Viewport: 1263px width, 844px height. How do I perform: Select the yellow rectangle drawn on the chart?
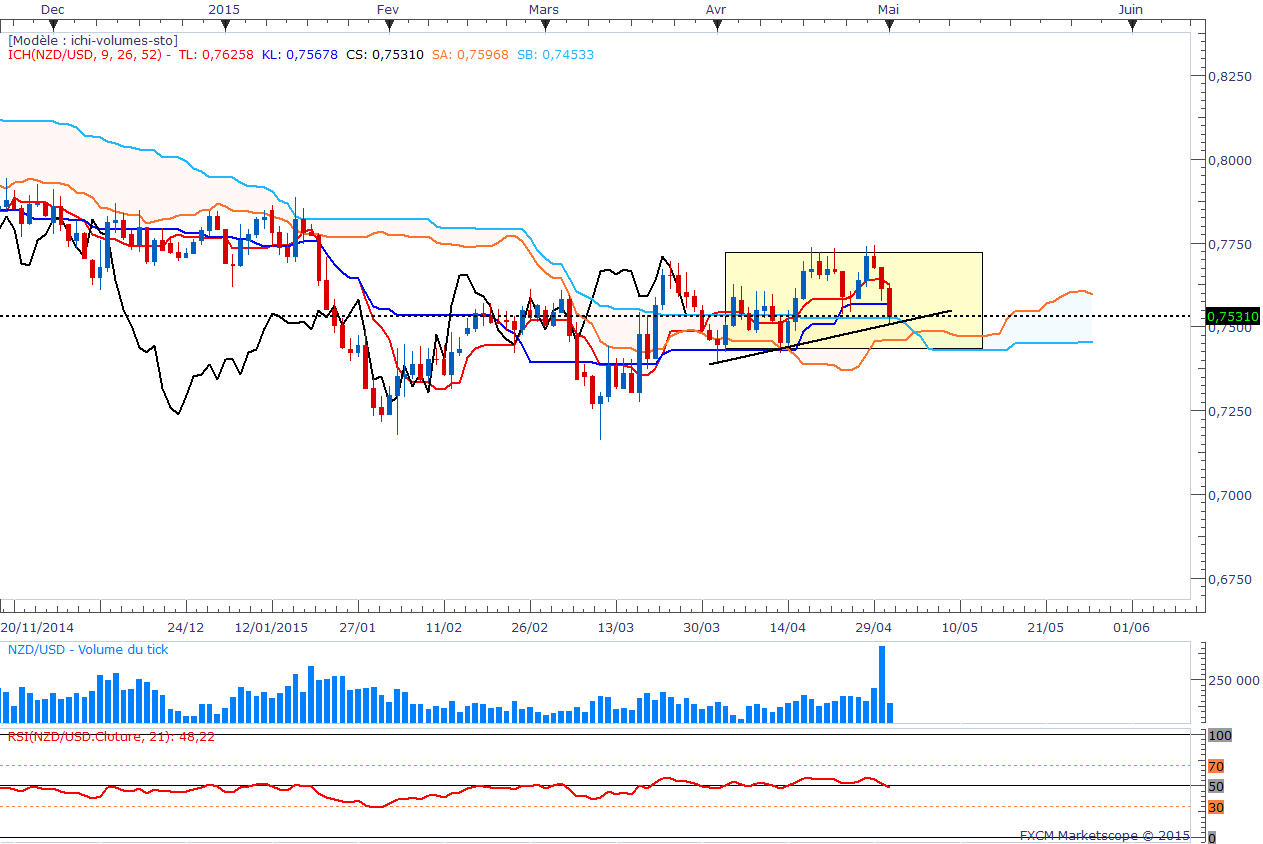[854, 300]
